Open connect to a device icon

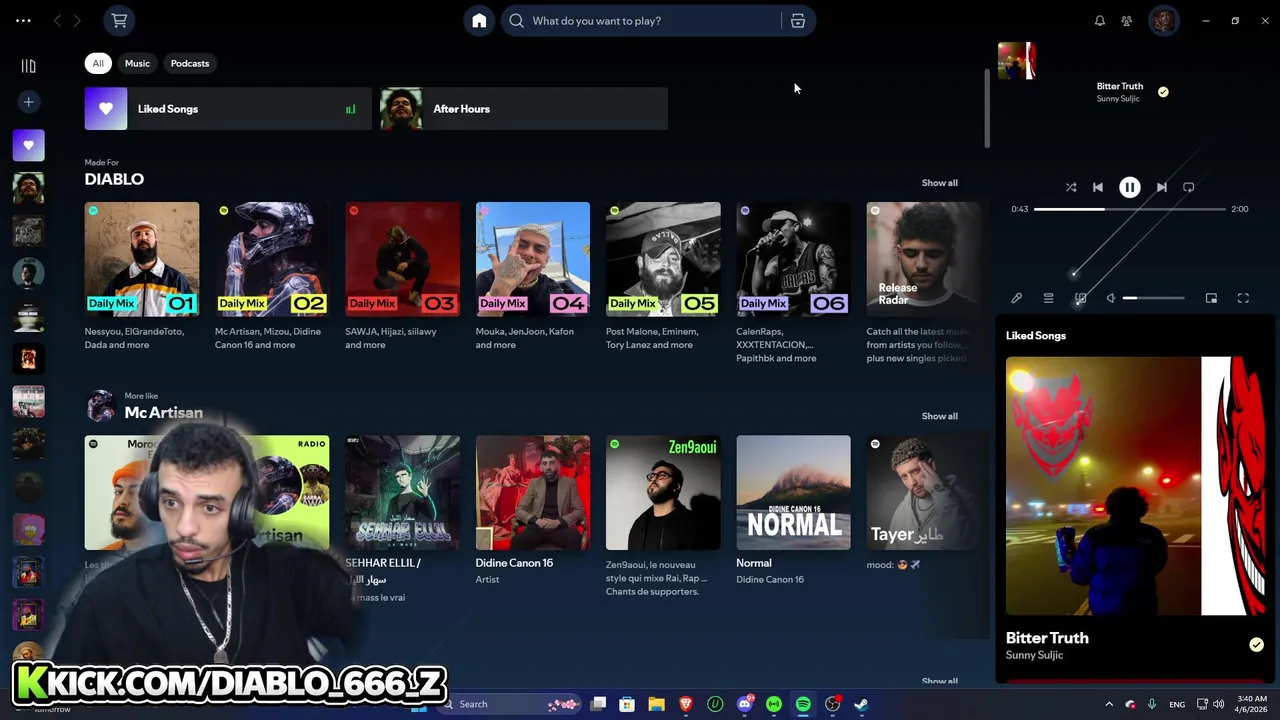[1080, 298]
